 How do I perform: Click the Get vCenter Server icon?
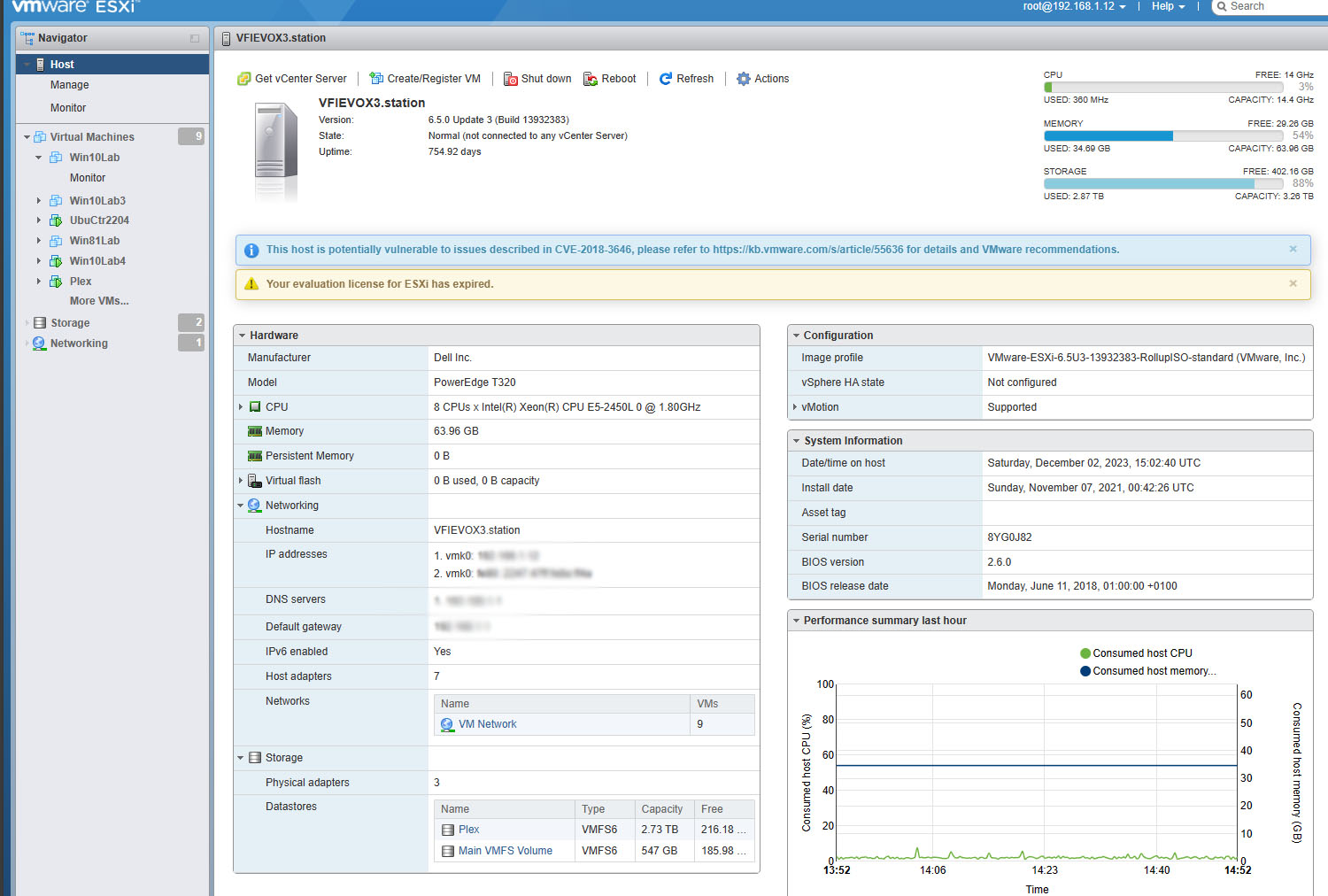click(244, 79)
